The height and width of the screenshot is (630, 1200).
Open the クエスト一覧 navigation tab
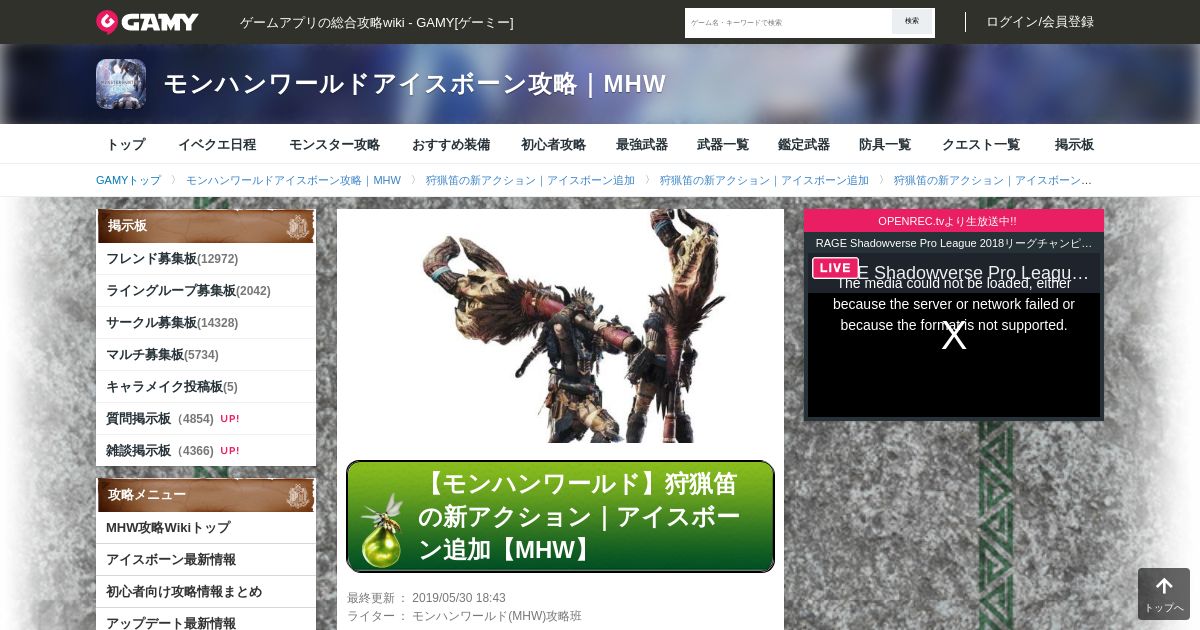[x=981, y=144]
